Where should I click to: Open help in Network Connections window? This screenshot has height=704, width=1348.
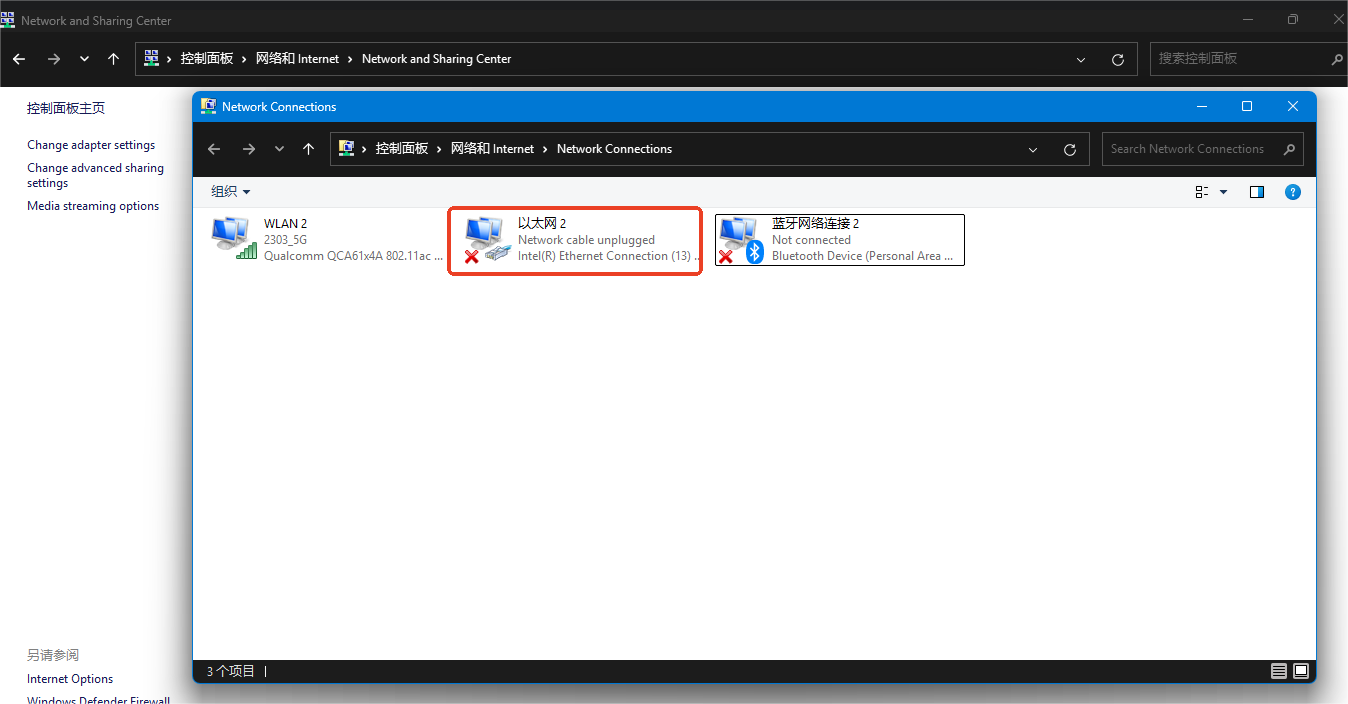[1292, 192]
